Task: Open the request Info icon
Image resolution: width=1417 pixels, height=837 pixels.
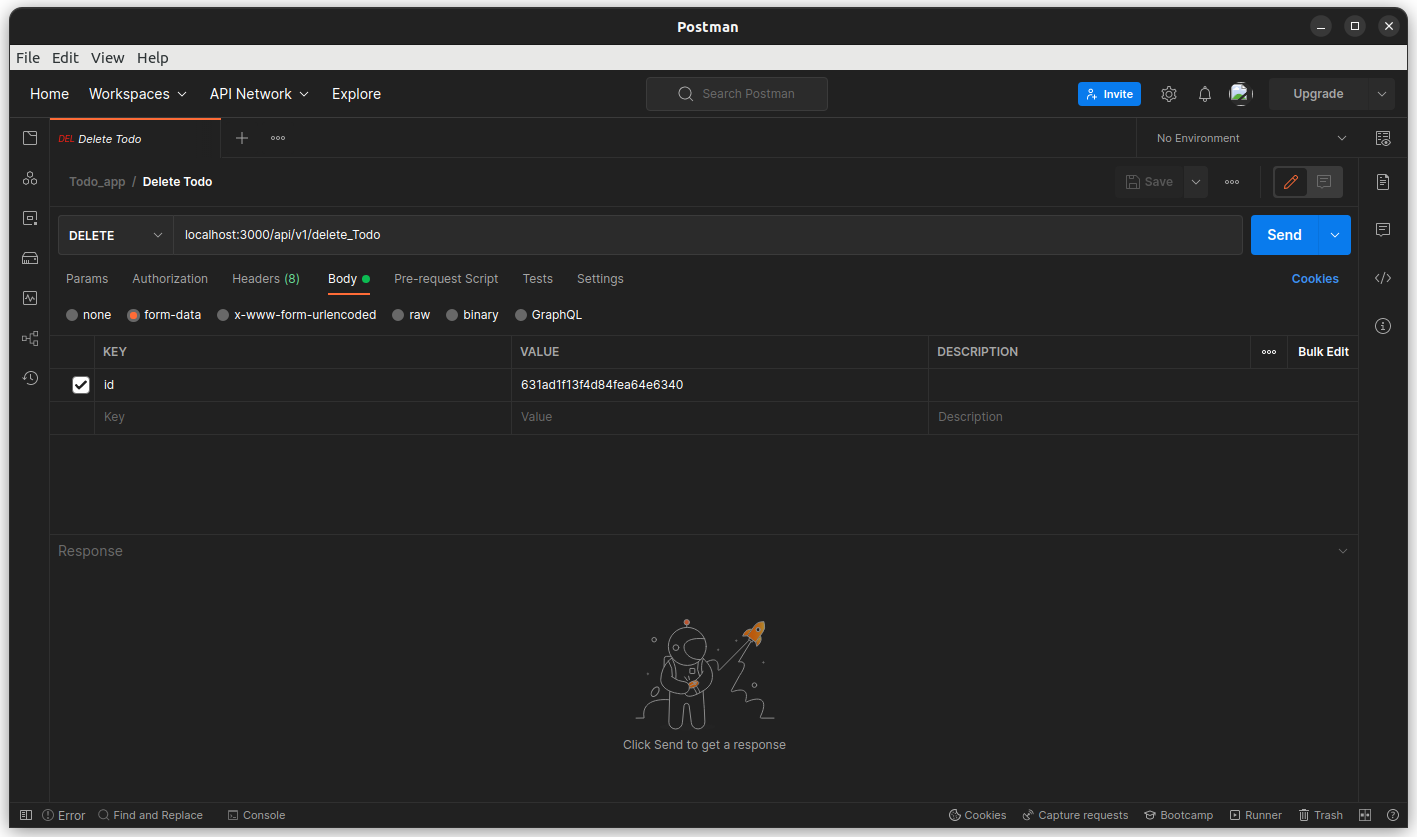Action: (1383, 326)
